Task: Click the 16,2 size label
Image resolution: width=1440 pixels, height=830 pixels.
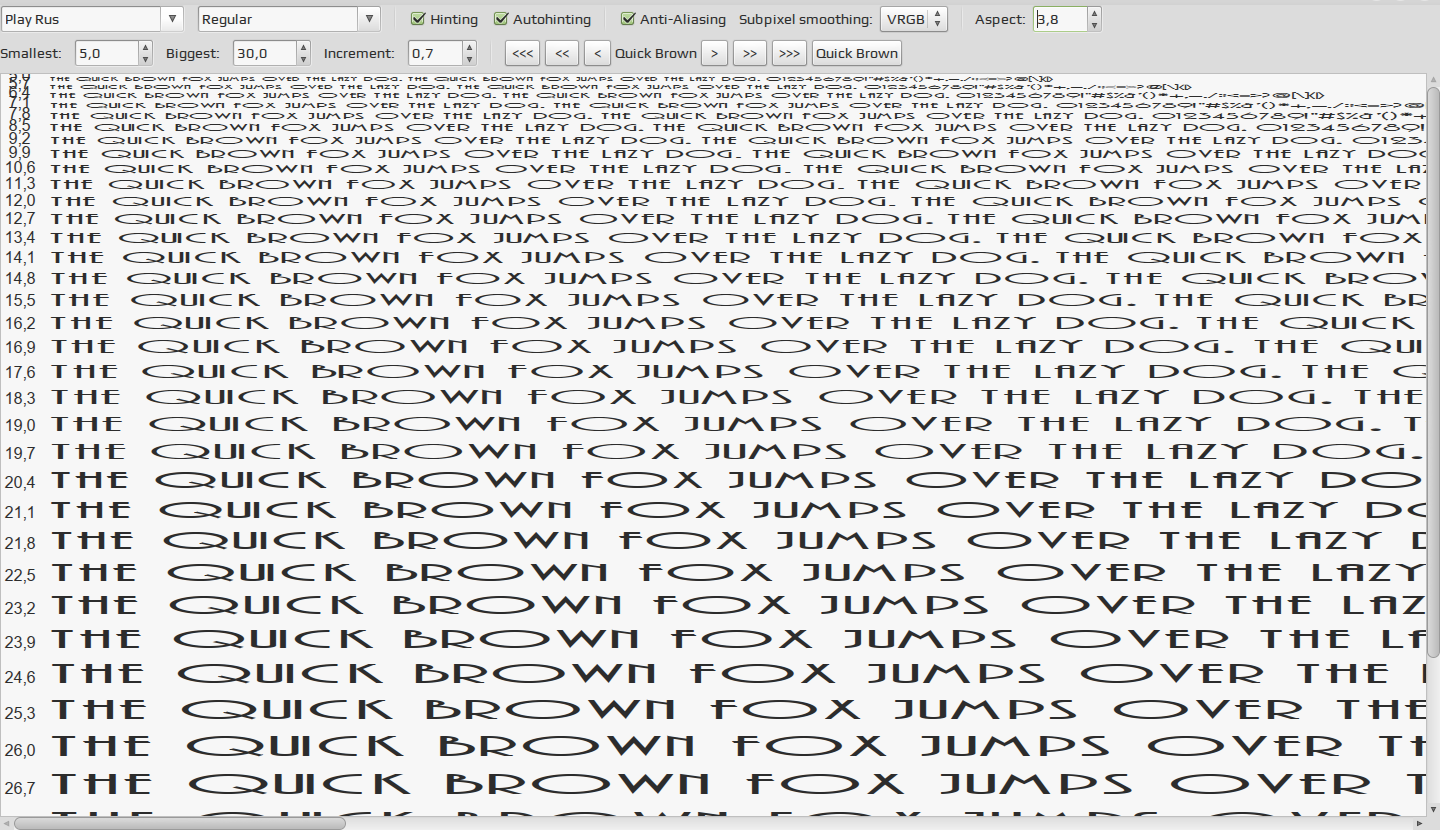Action: coord(20,323)
